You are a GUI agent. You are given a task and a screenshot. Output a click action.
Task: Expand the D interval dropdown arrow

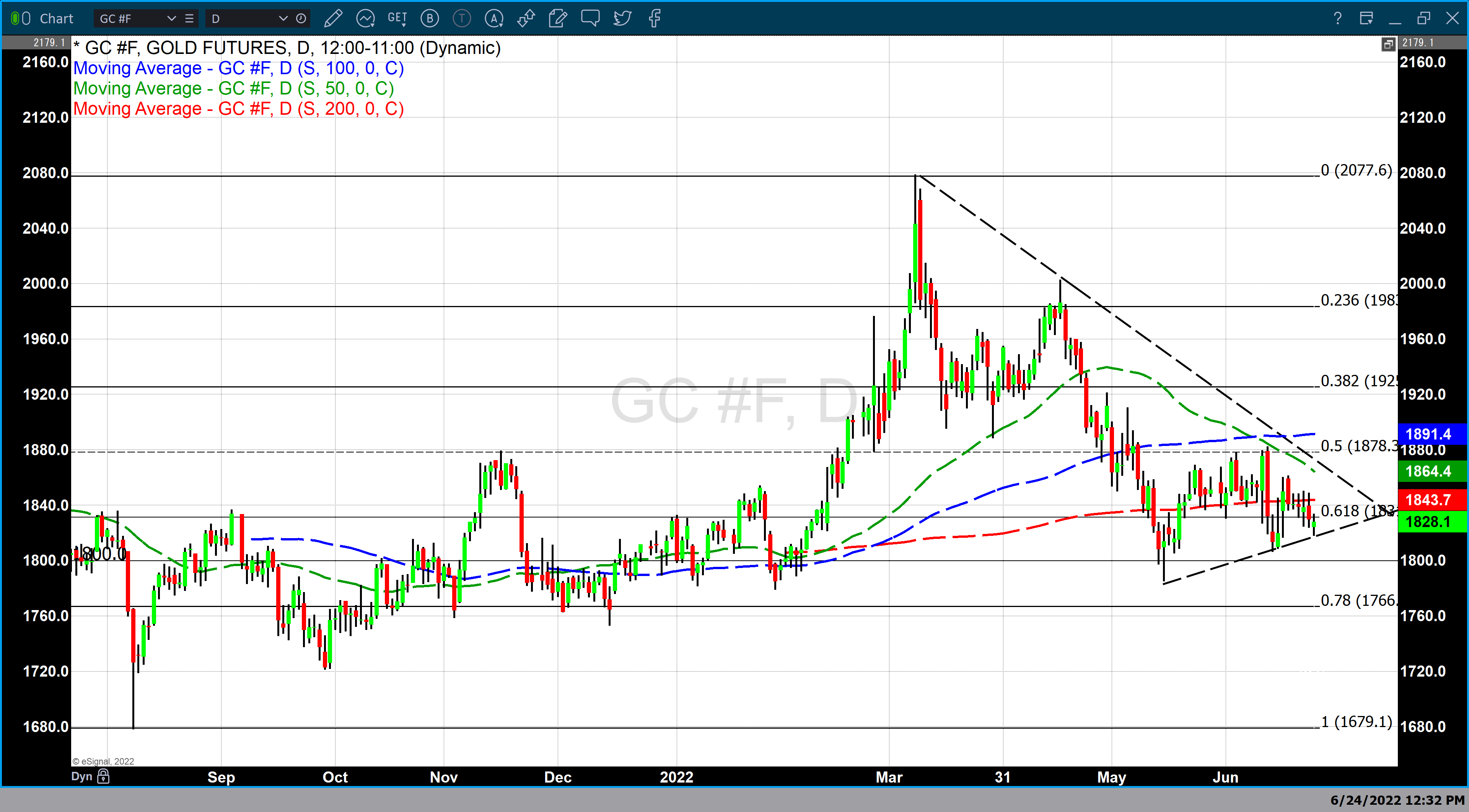(283, 19)
